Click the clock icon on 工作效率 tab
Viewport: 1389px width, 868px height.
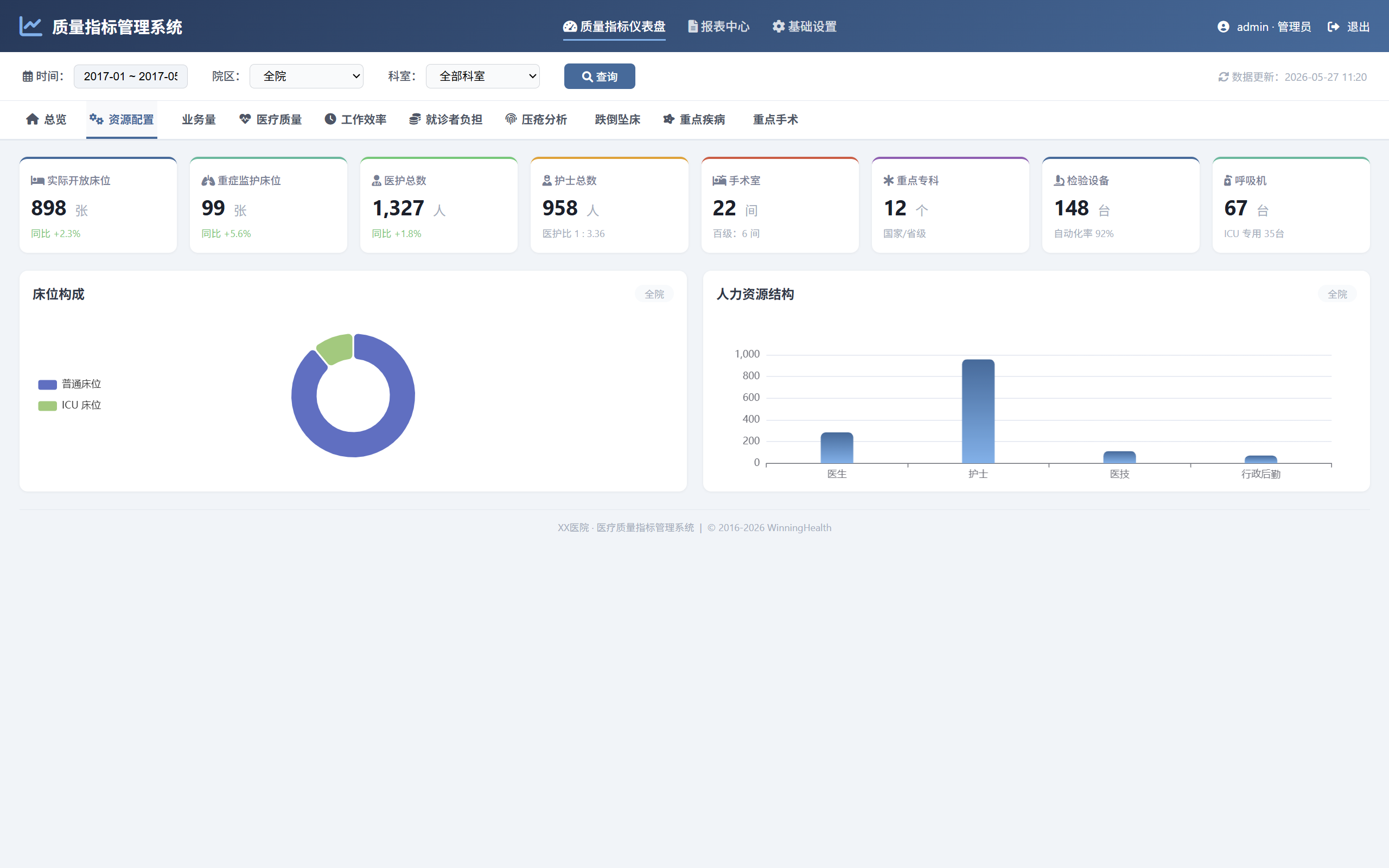click(x=330, y=119)
